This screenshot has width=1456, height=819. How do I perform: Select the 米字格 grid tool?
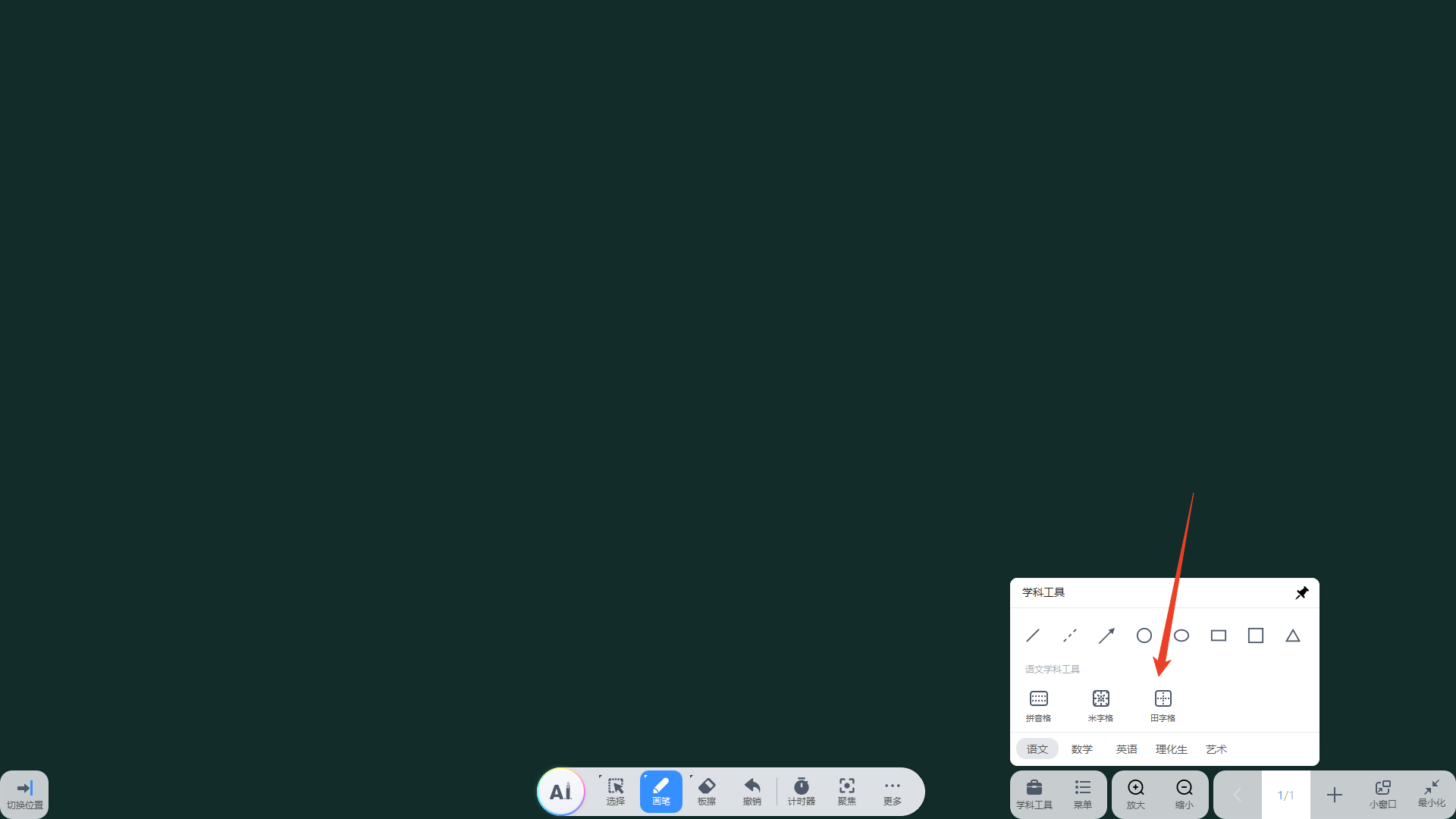(x=1100, y=704)
